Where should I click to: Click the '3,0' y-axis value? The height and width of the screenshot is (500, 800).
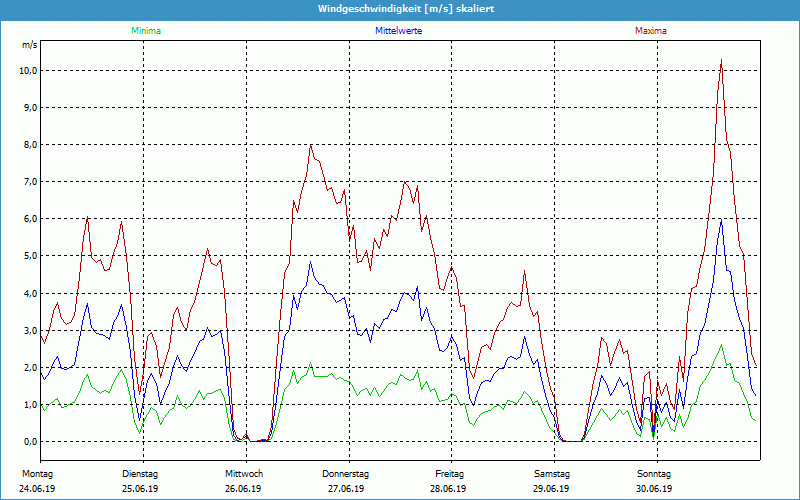[x=30, y=331]
